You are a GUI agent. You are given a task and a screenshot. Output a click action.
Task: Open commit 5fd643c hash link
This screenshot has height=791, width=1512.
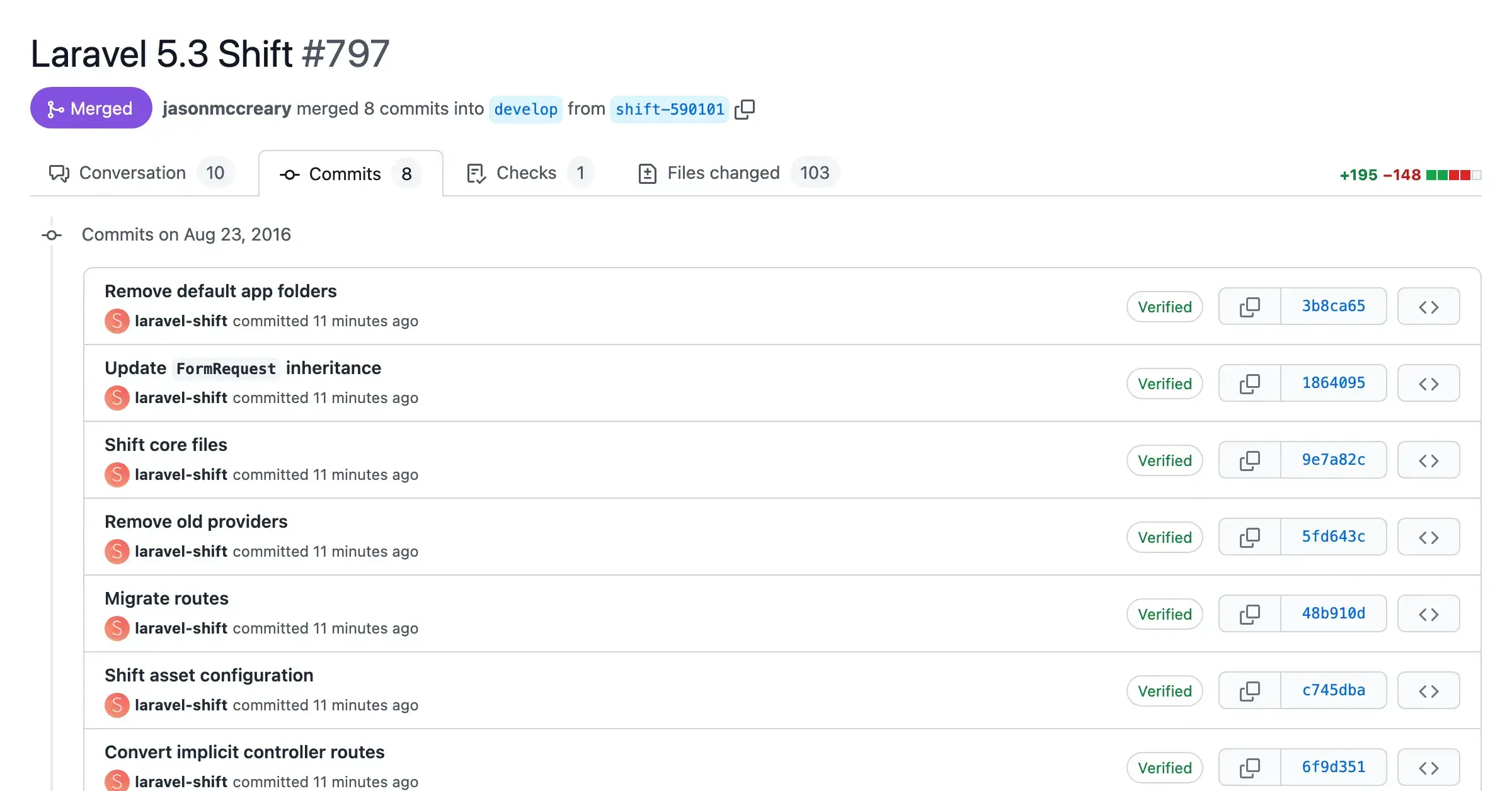coord(1334,537)
